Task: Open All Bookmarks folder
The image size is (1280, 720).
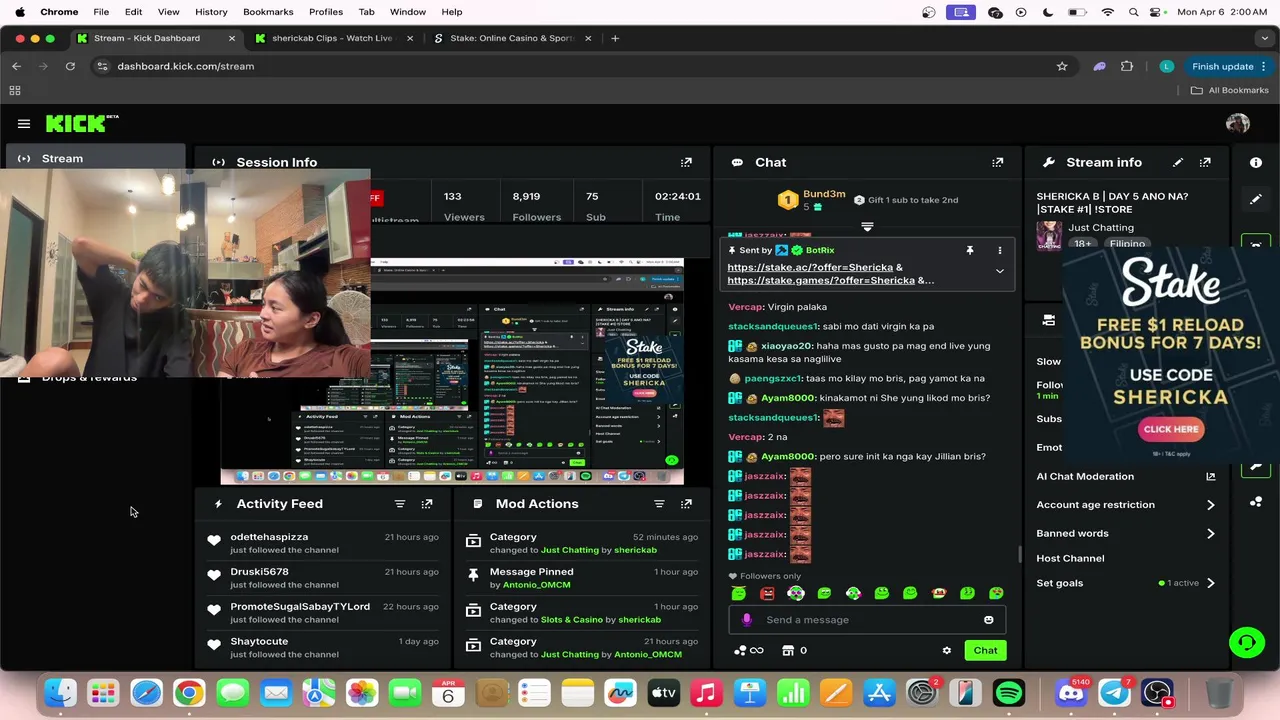Action: click(x=1229, y=90)
